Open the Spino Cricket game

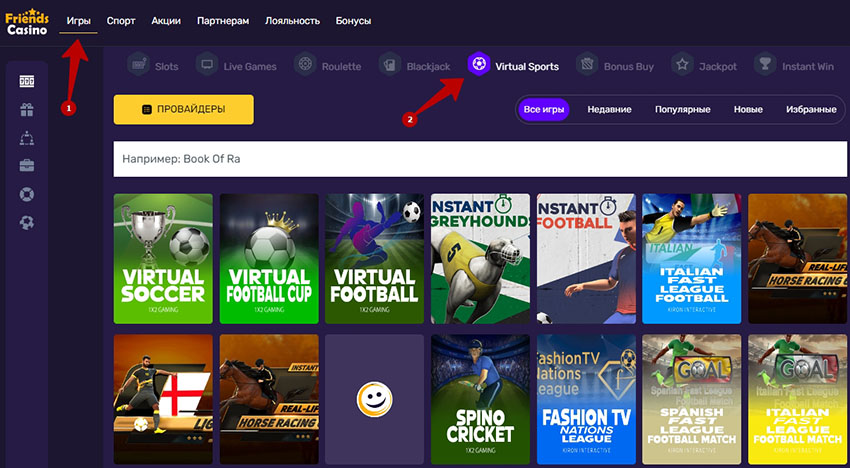(x=480, y=399)
